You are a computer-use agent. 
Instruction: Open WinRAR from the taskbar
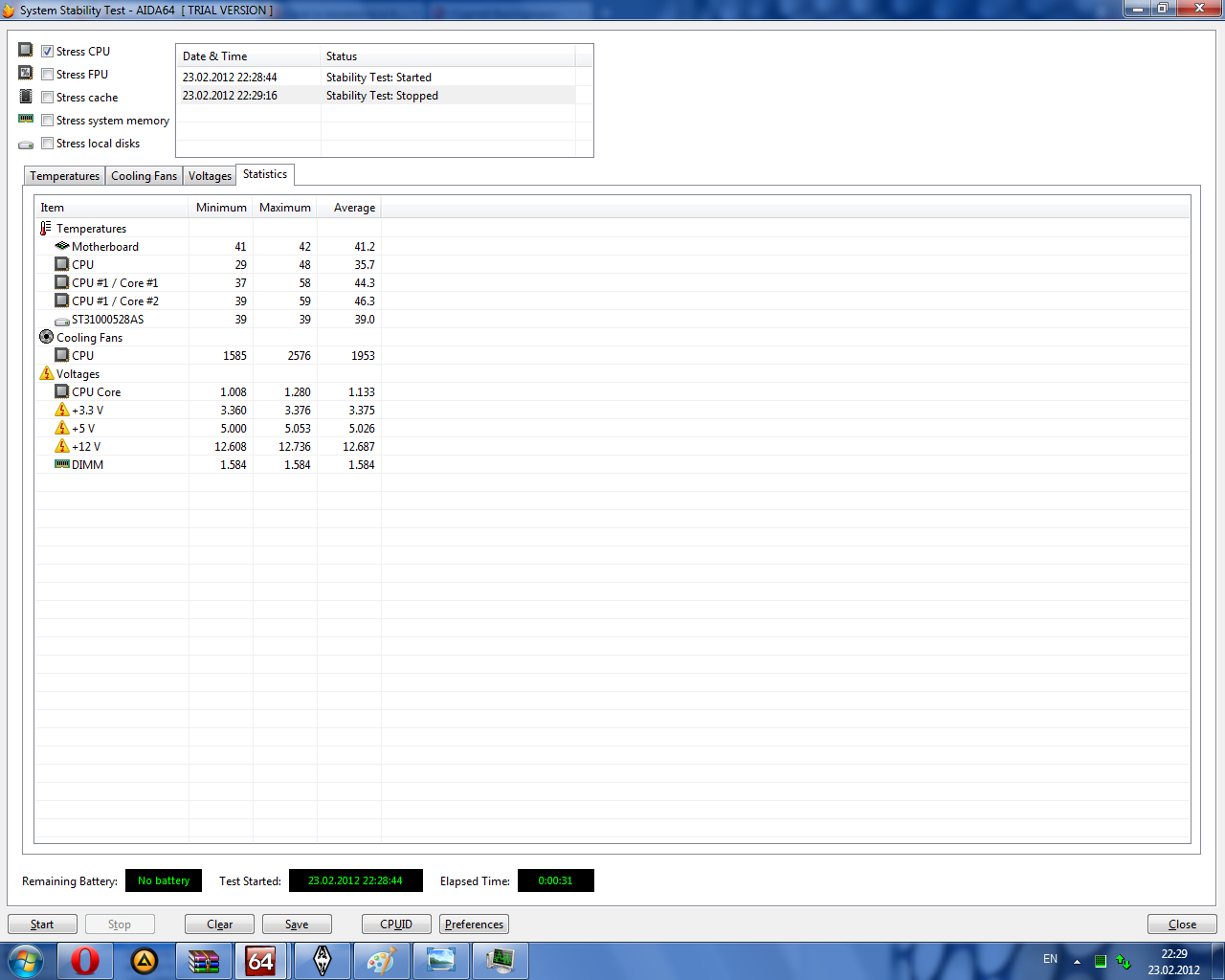(x=204, y=961)
